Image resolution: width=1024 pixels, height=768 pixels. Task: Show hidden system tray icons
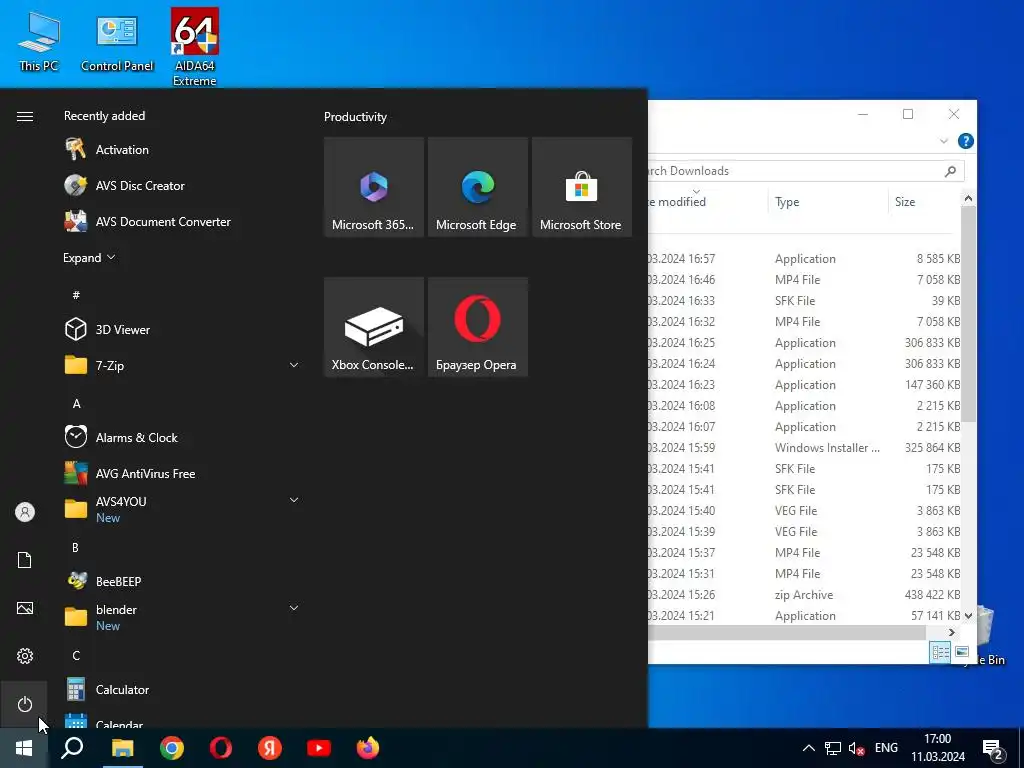808,748
